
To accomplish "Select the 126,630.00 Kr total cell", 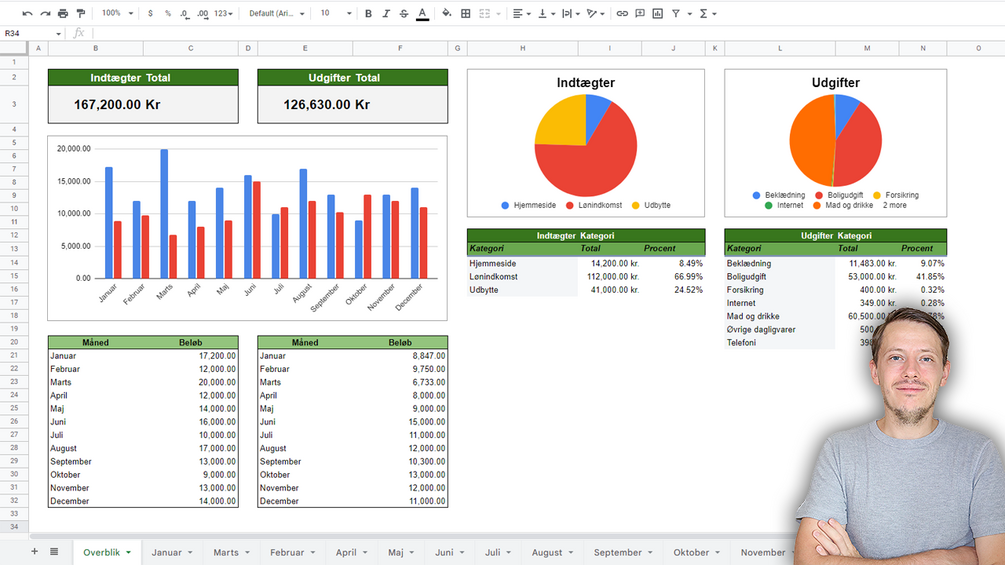I will [353, 104].
